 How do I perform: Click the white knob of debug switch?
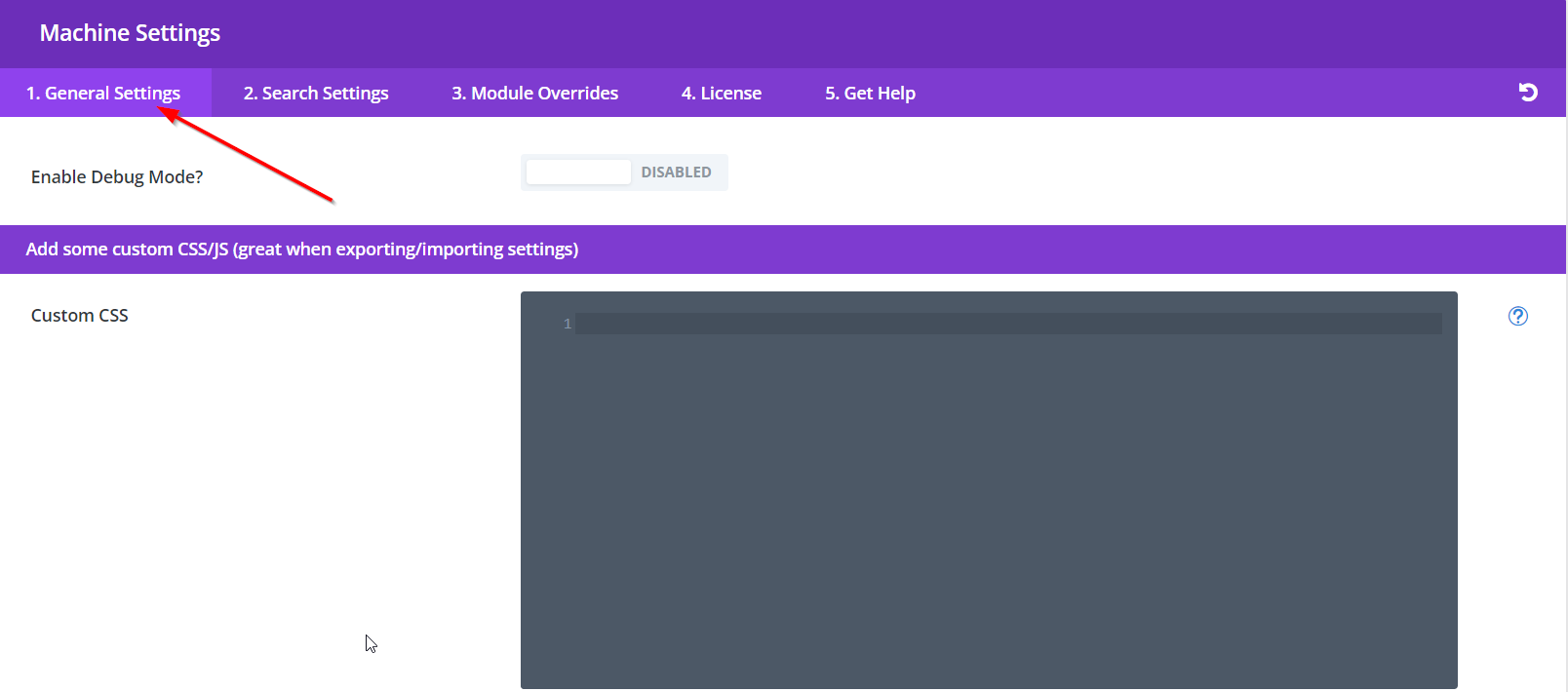click(x=578, y=173)
